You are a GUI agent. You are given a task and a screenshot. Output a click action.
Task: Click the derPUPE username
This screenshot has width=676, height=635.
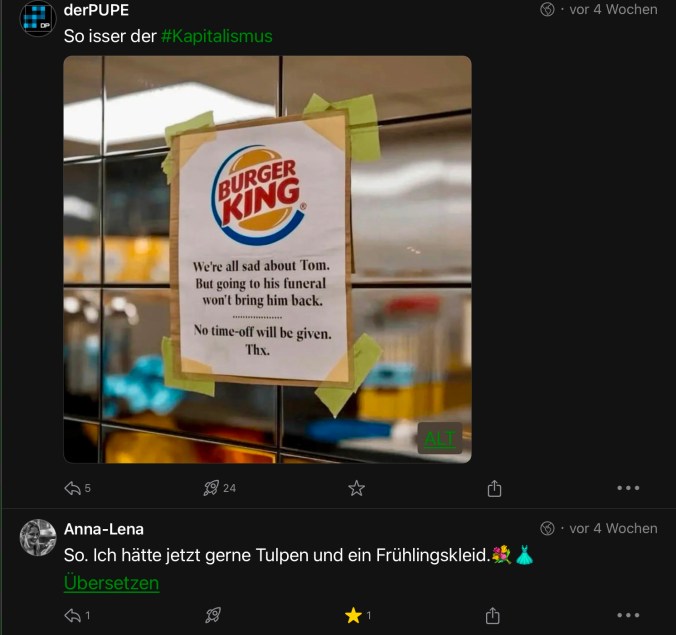[x=96, y=10]
